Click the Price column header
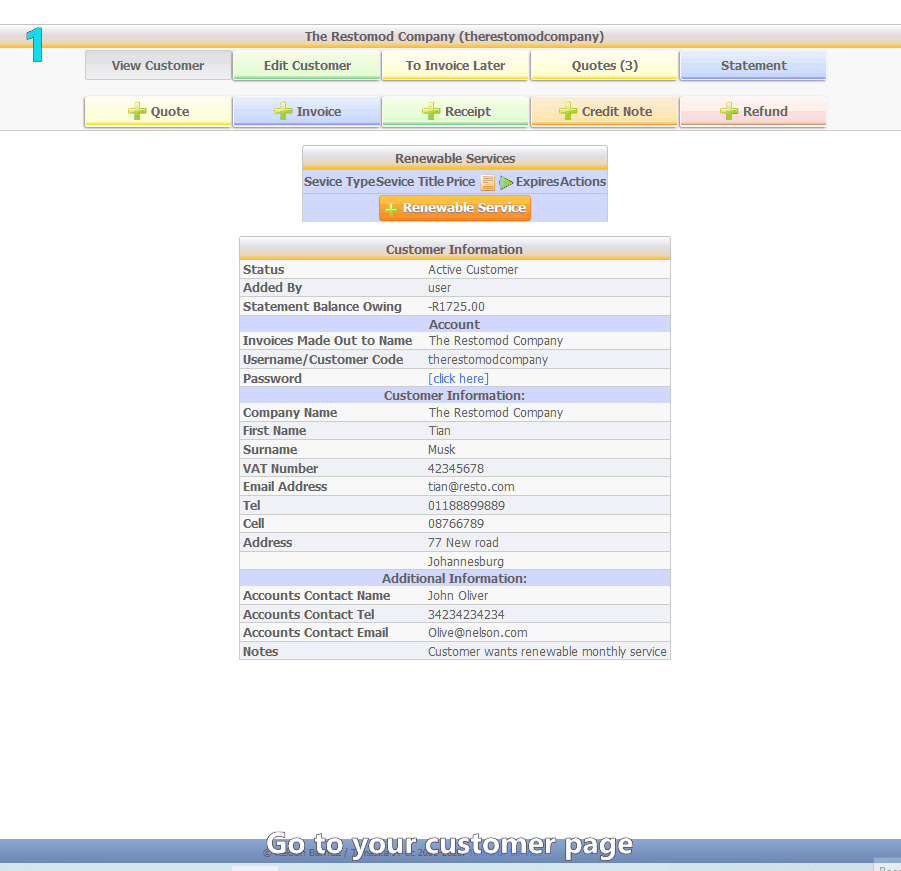The height and width of the screenshot is (871, 901). click(x=461, y=182)
